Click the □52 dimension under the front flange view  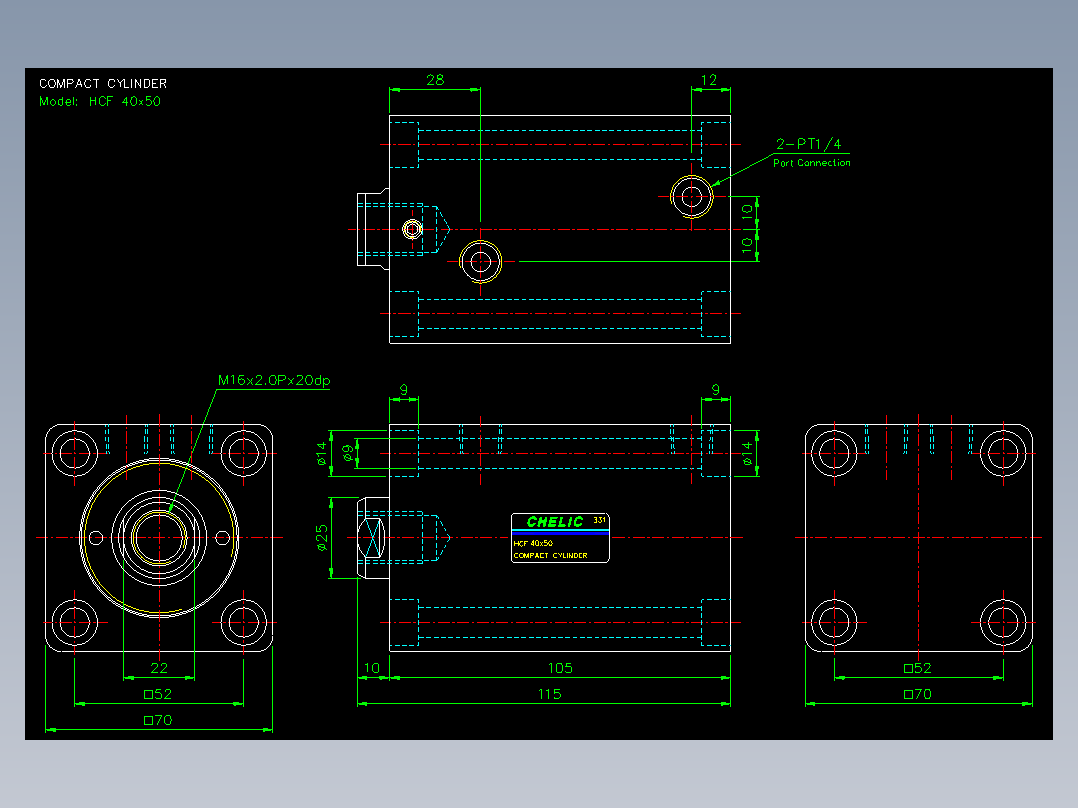pos(158,694)
